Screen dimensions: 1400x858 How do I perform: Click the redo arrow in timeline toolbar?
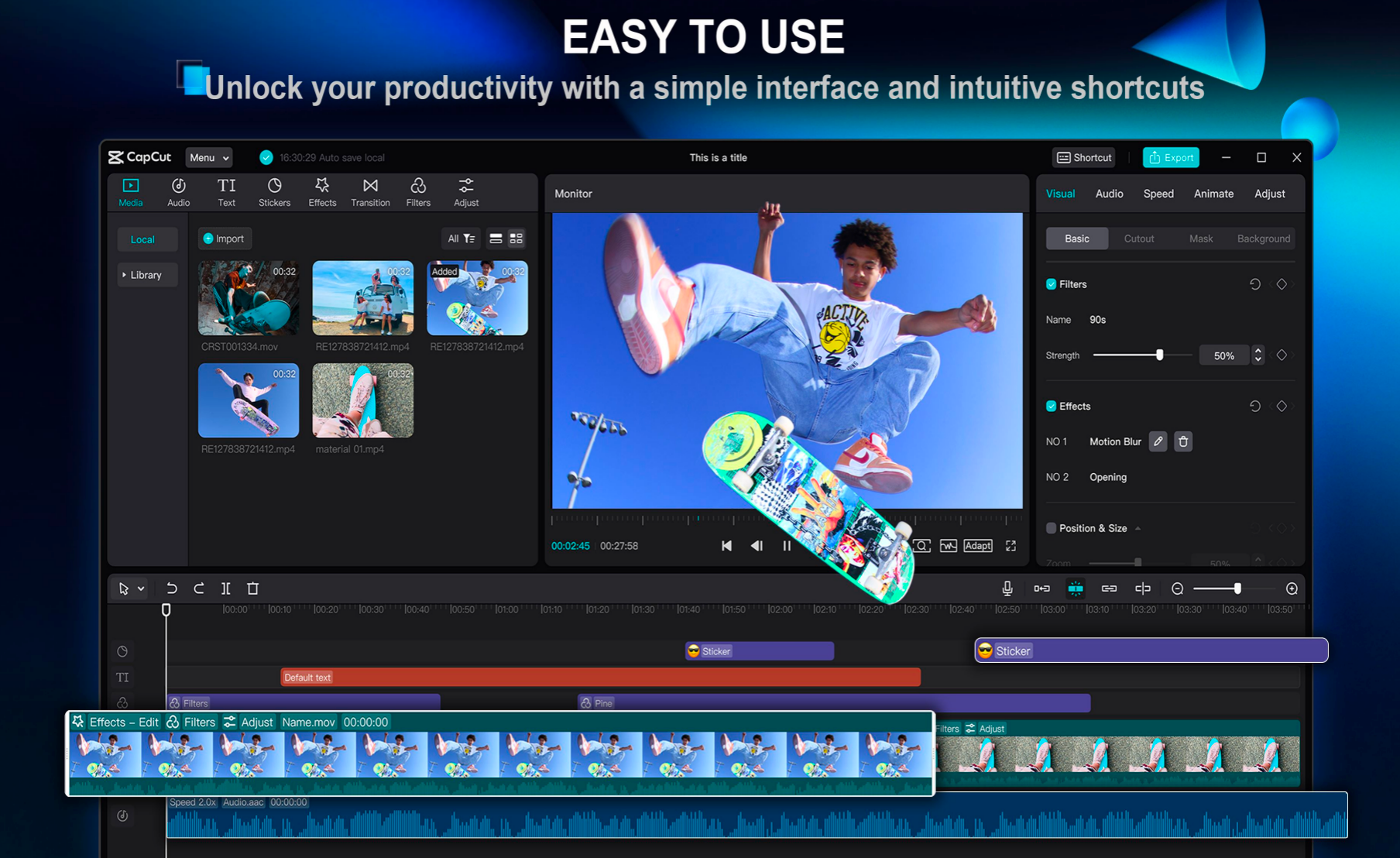(199, 589)
